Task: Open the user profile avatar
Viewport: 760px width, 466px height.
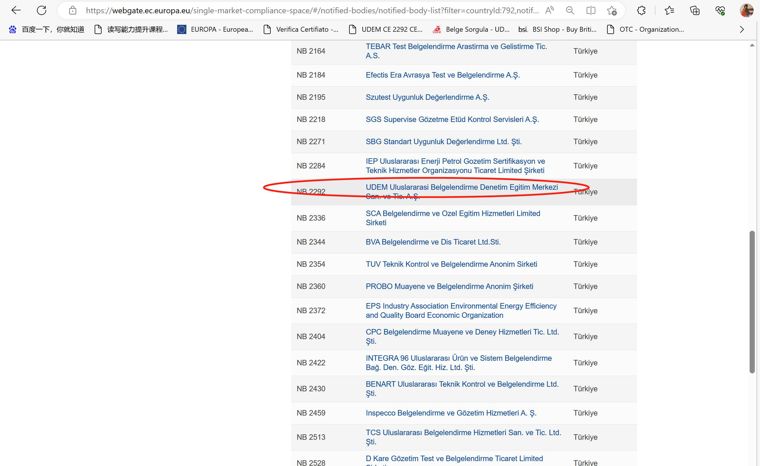Action: (746, 10)
